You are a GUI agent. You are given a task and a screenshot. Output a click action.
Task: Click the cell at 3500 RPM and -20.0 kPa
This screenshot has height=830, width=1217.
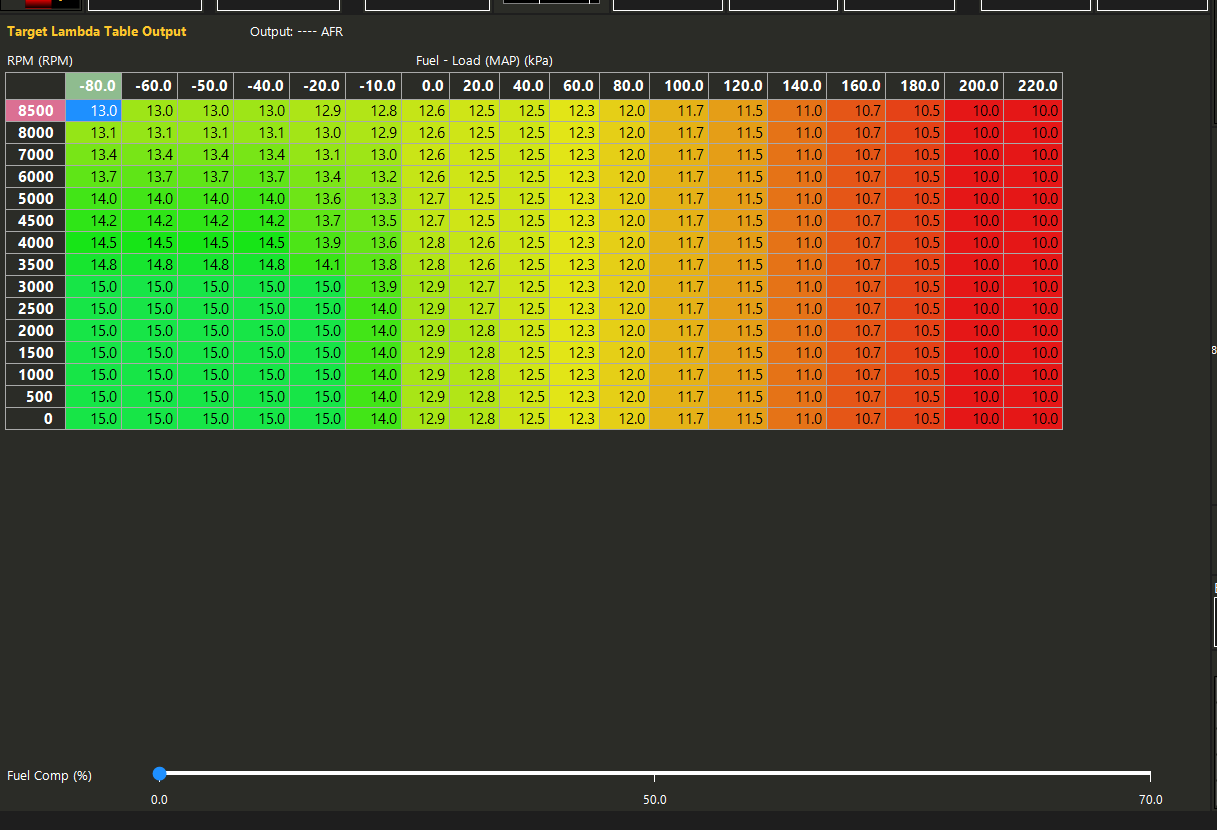[x=318, y=265]
